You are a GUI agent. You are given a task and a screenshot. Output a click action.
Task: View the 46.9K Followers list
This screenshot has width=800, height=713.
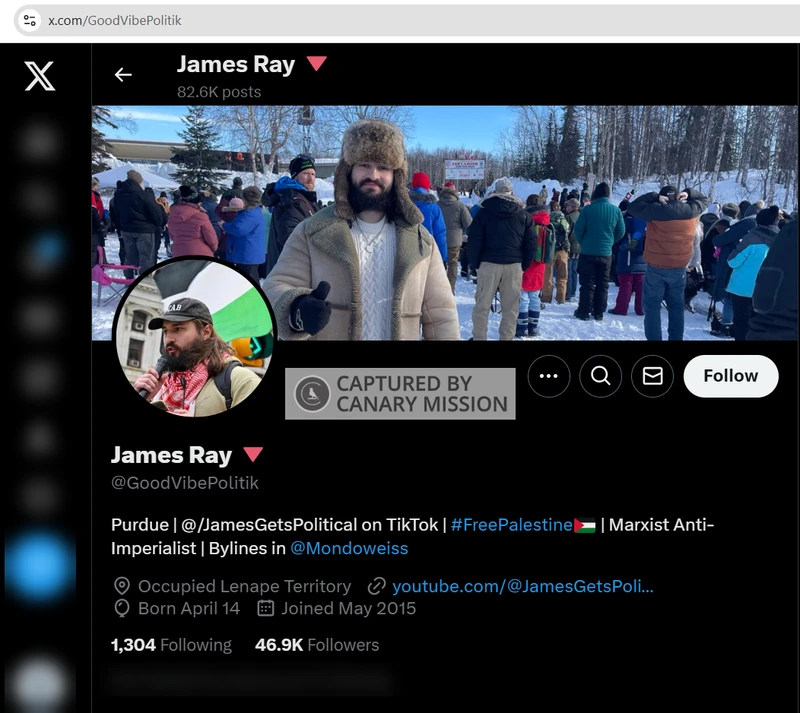pos(317,645)
